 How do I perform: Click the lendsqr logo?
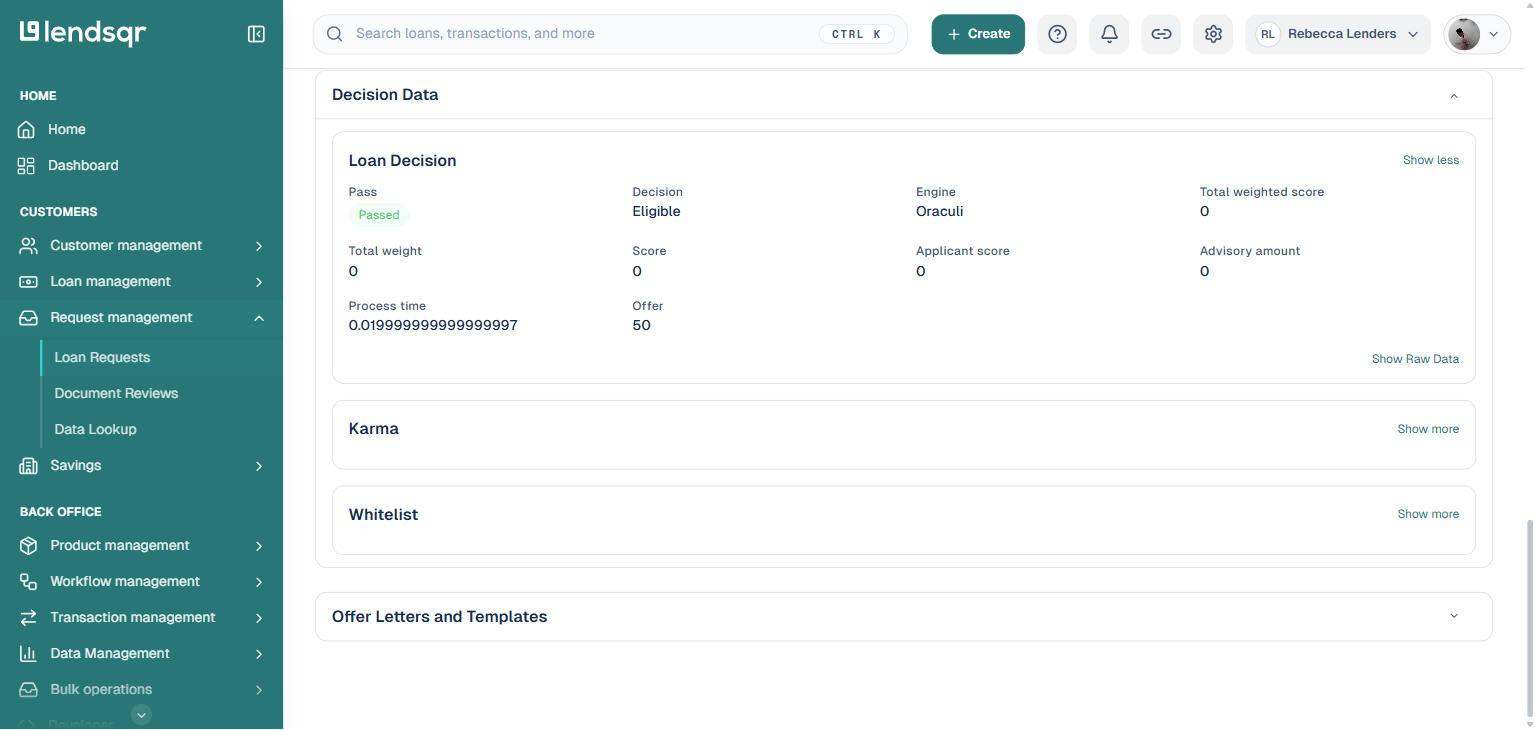click(x=83, y=33)
